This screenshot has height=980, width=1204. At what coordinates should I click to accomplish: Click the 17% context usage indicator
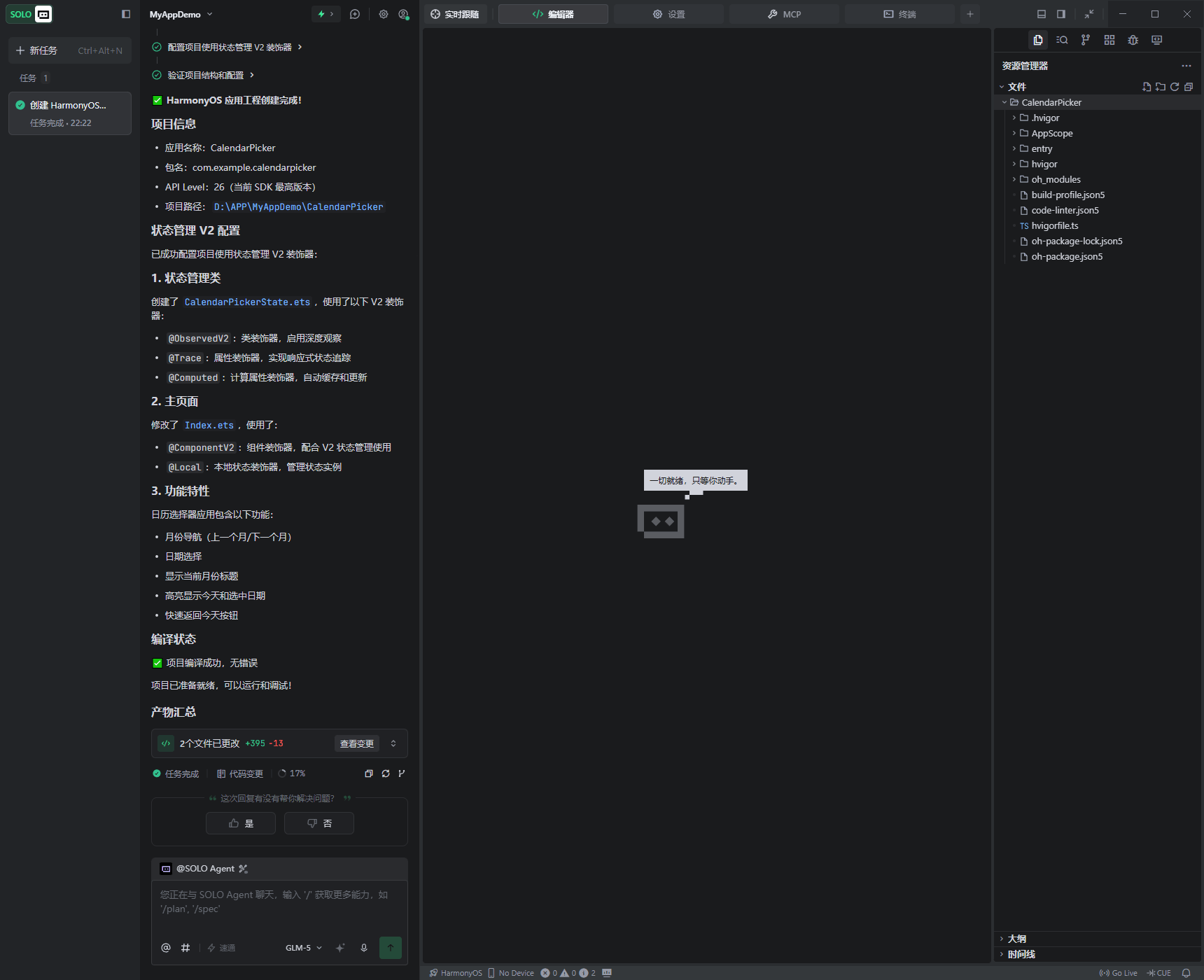(292, 773)
